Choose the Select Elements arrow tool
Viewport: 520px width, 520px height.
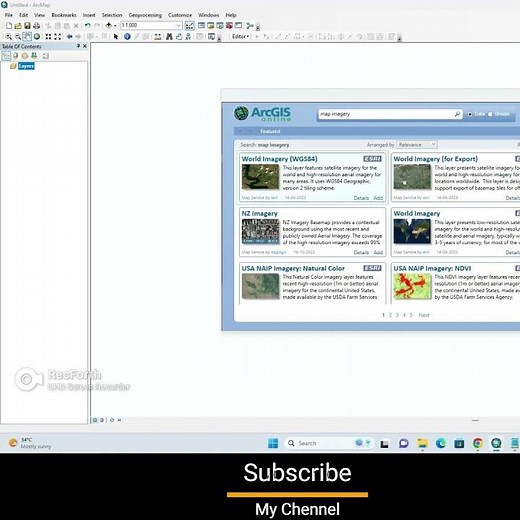pos(116,37)
